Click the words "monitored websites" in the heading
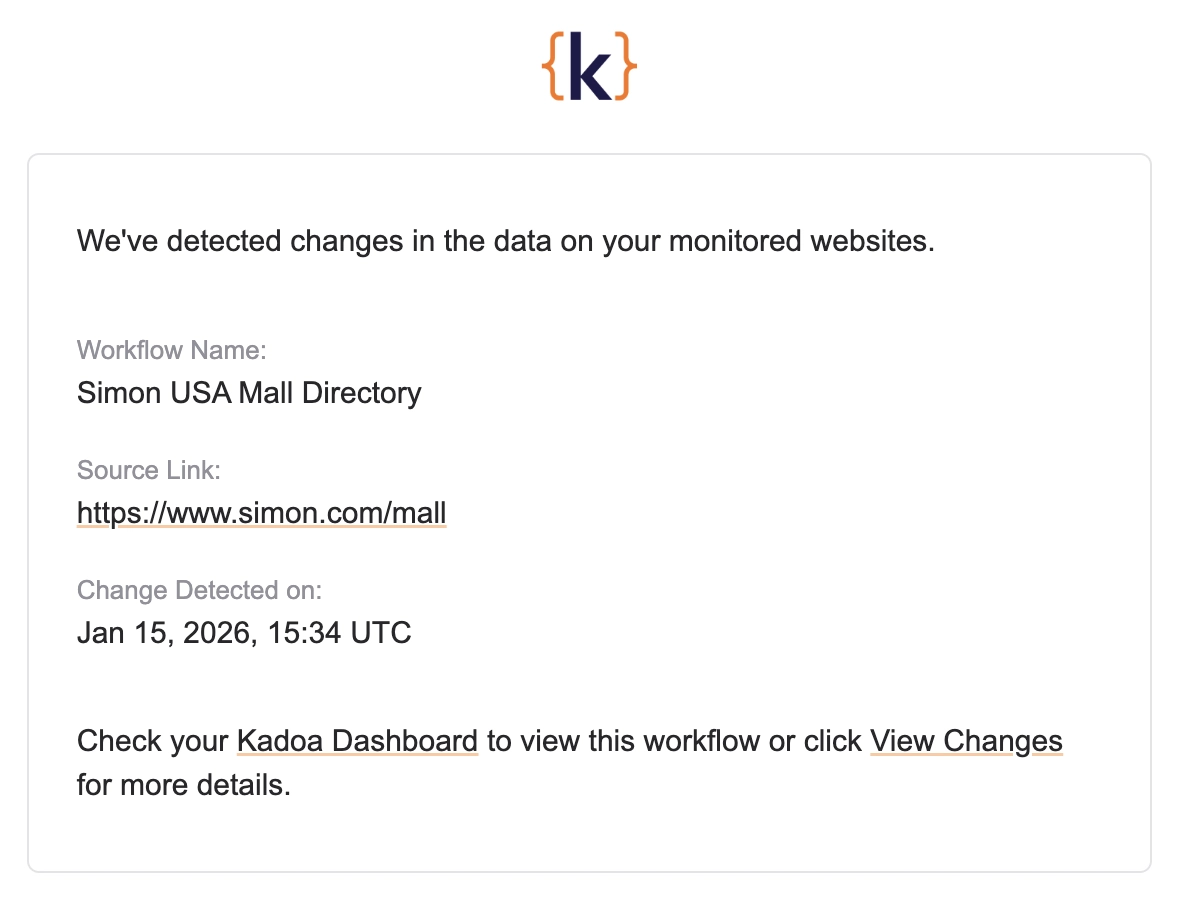The image size is (1184, 914). 767,241
